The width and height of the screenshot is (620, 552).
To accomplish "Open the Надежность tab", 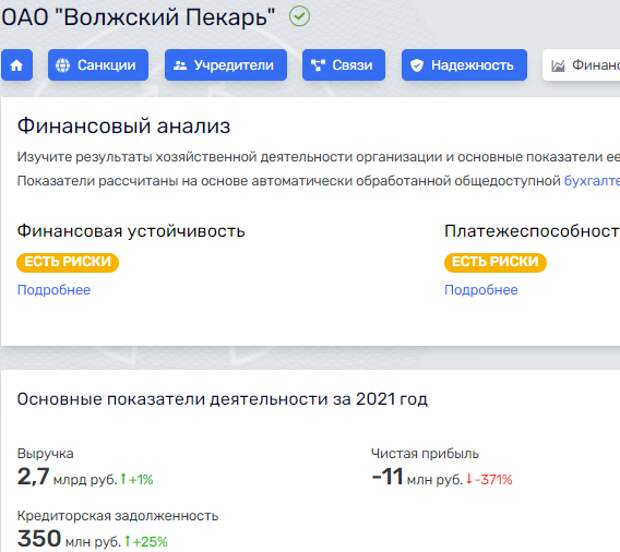I will (464, 65).
